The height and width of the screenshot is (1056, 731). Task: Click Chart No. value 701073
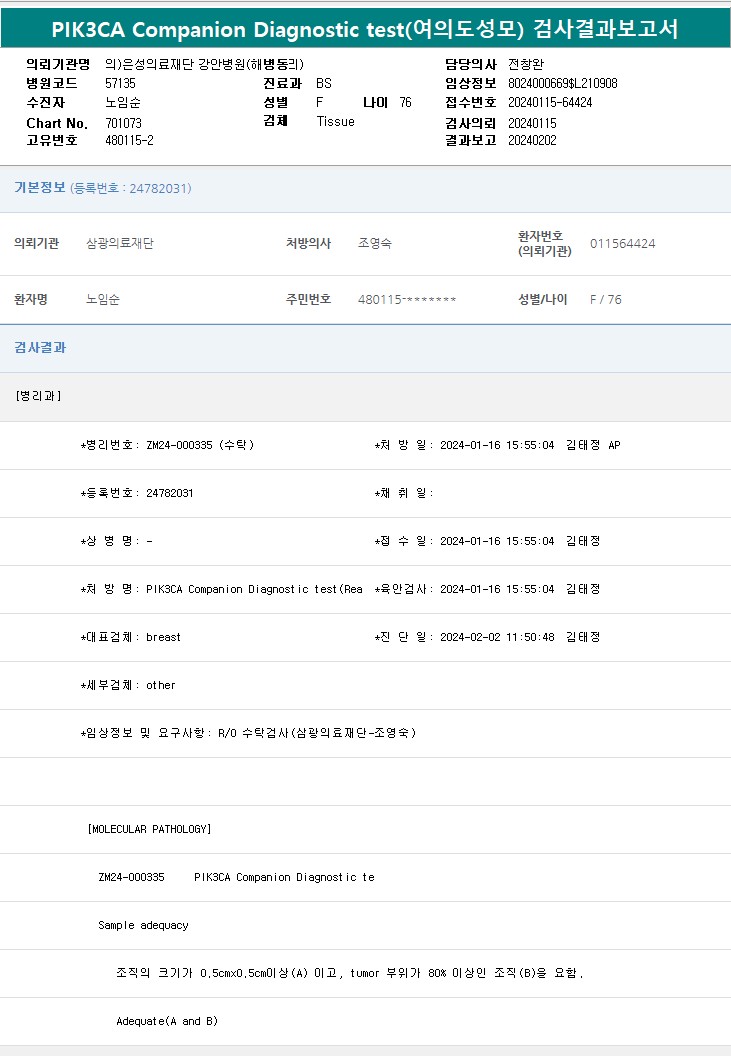(123, 123)
